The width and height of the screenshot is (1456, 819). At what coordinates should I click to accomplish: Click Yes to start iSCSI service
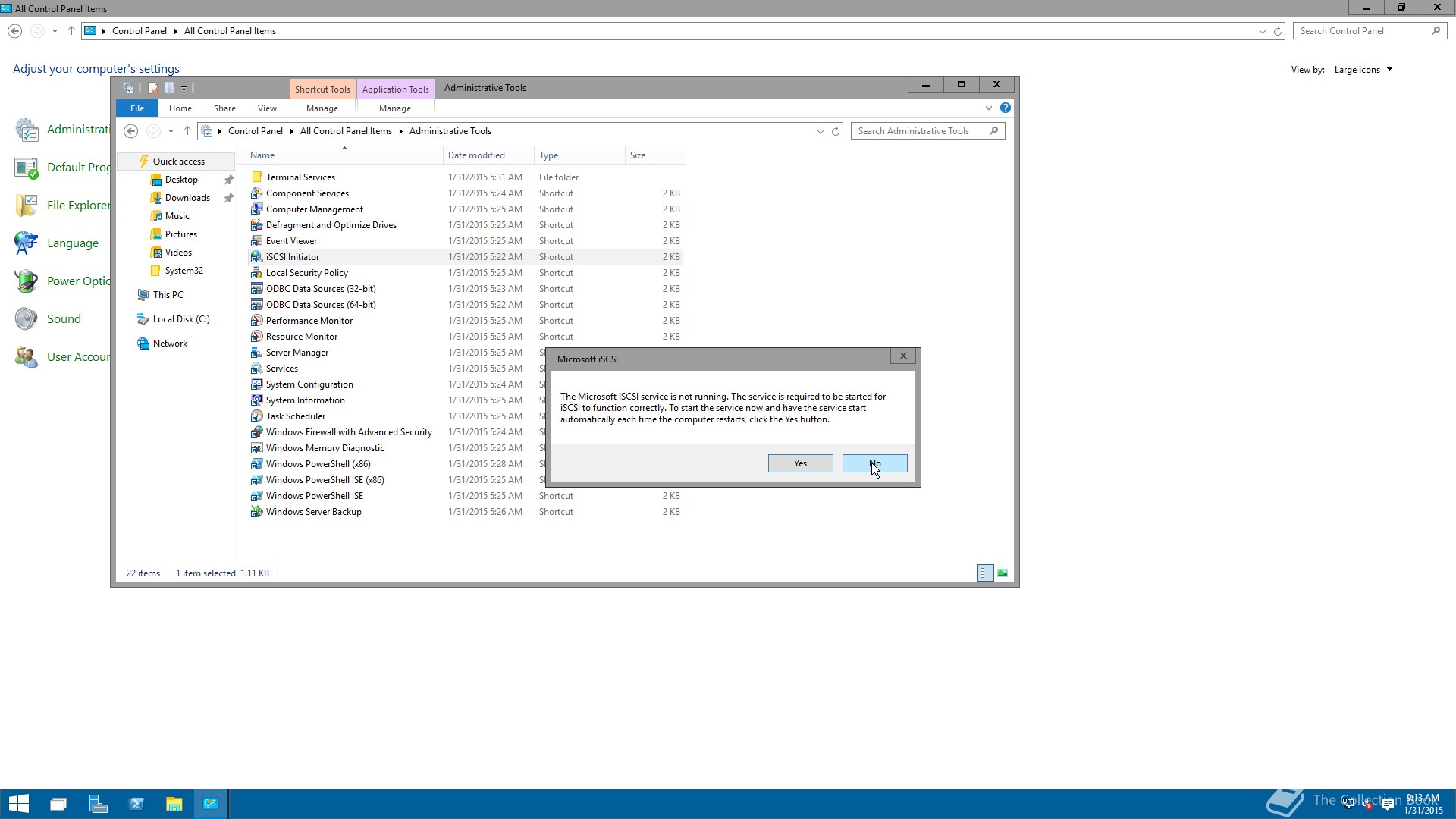800,463
